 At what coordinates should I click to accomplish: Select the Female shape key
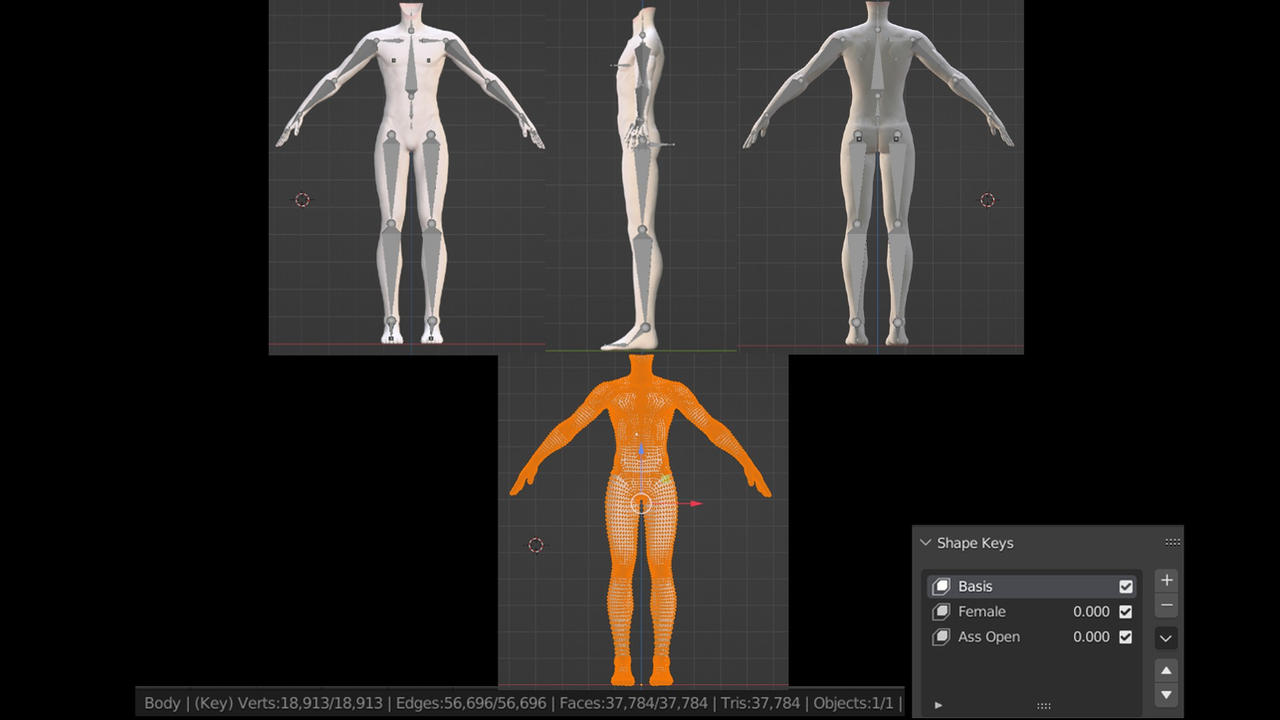1032,612
